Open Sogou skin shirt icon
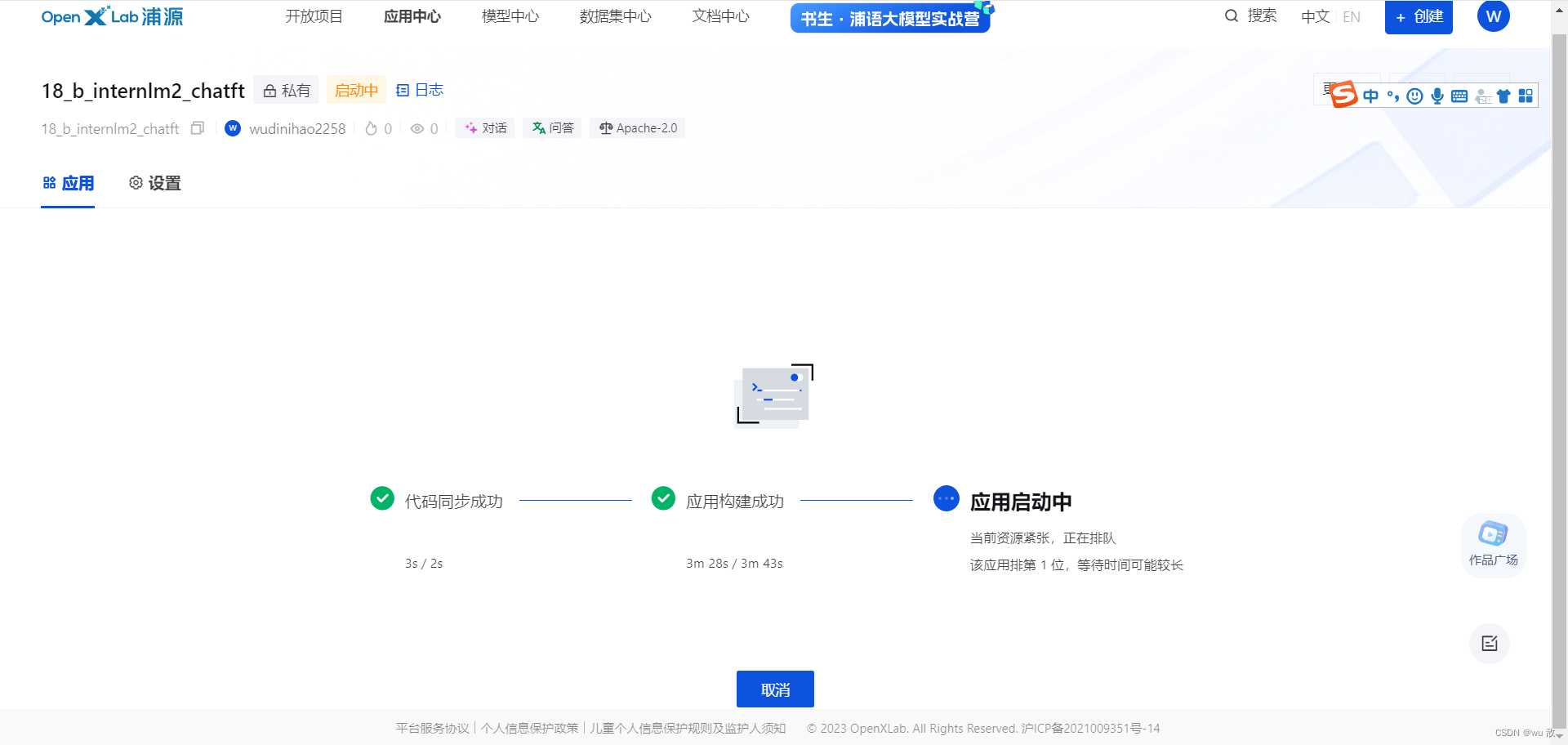The height and width of the screenshot is (745, 1568). [1503, 96]
